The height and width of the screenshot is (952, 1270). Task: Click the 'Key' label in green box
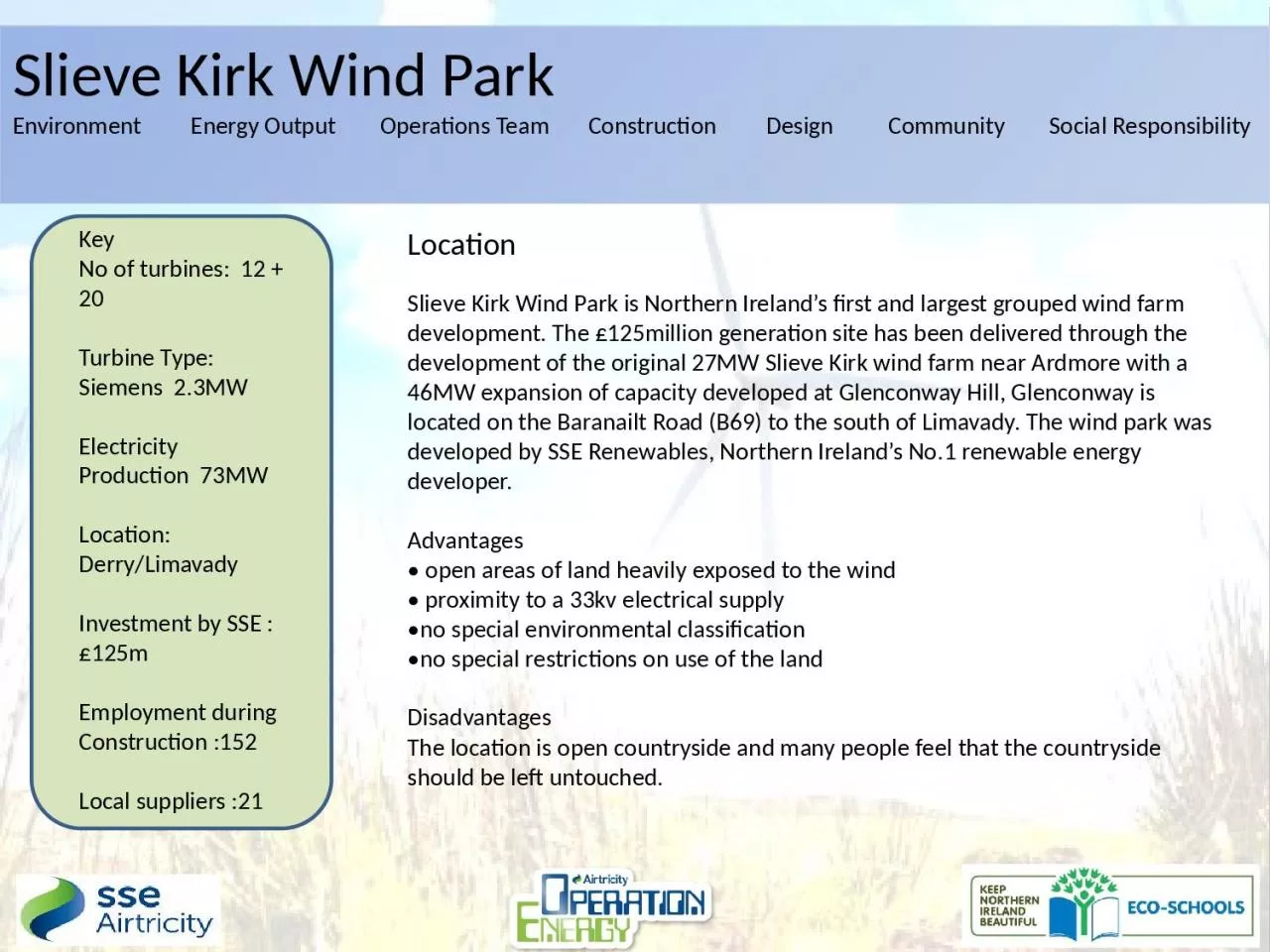point(96,239)
